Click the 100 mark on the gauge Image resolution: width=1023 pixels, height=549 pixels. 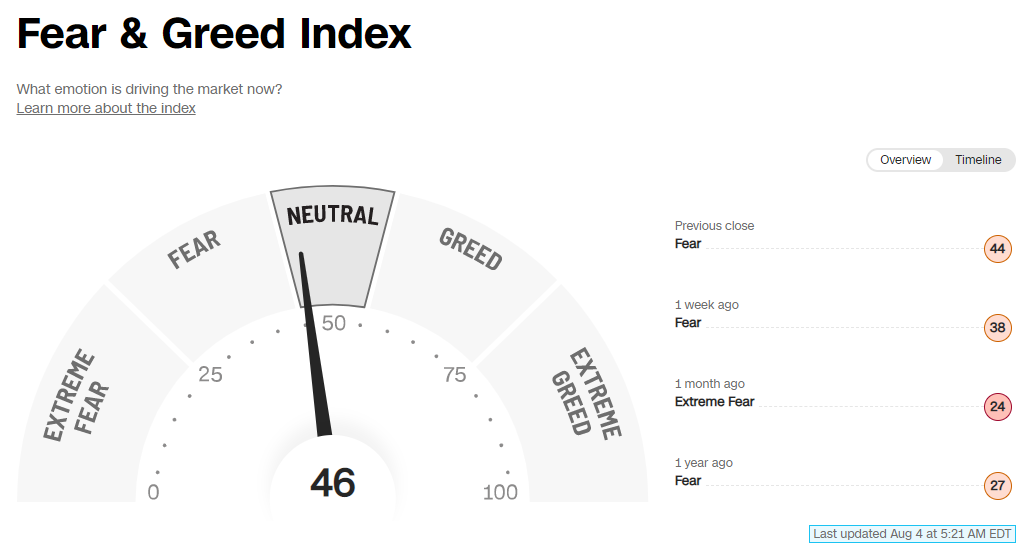pos(500,492)
